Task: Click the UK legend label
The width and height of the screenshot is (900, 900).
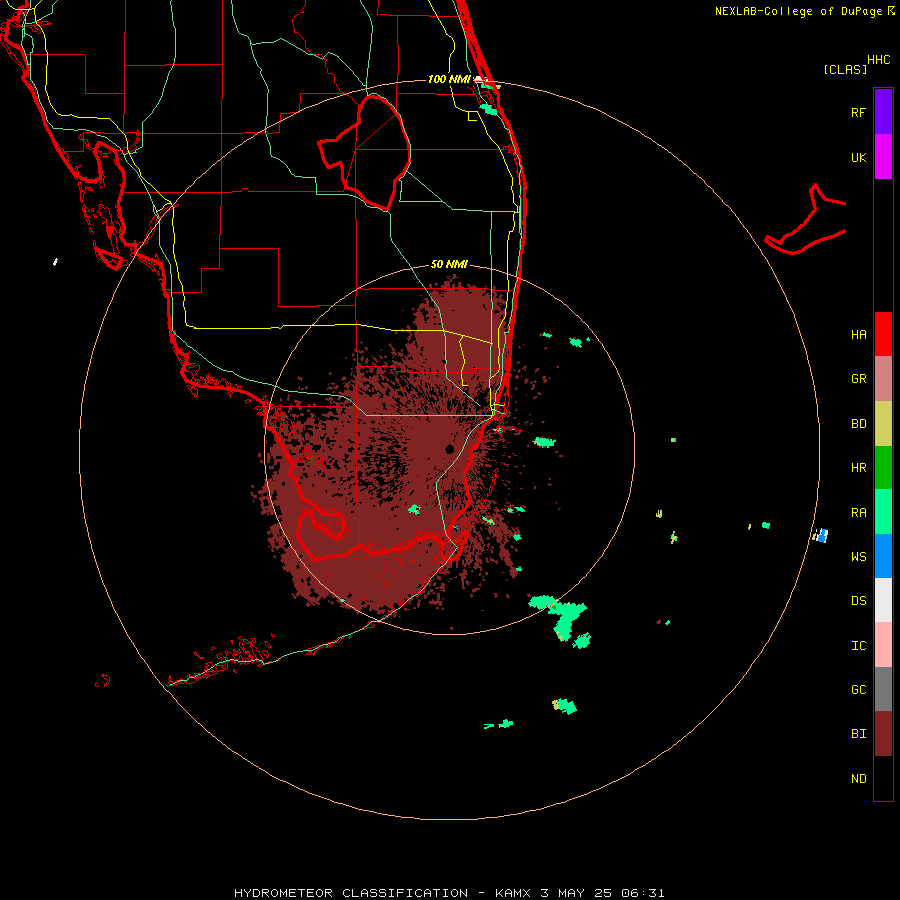Action: [858, 157]
